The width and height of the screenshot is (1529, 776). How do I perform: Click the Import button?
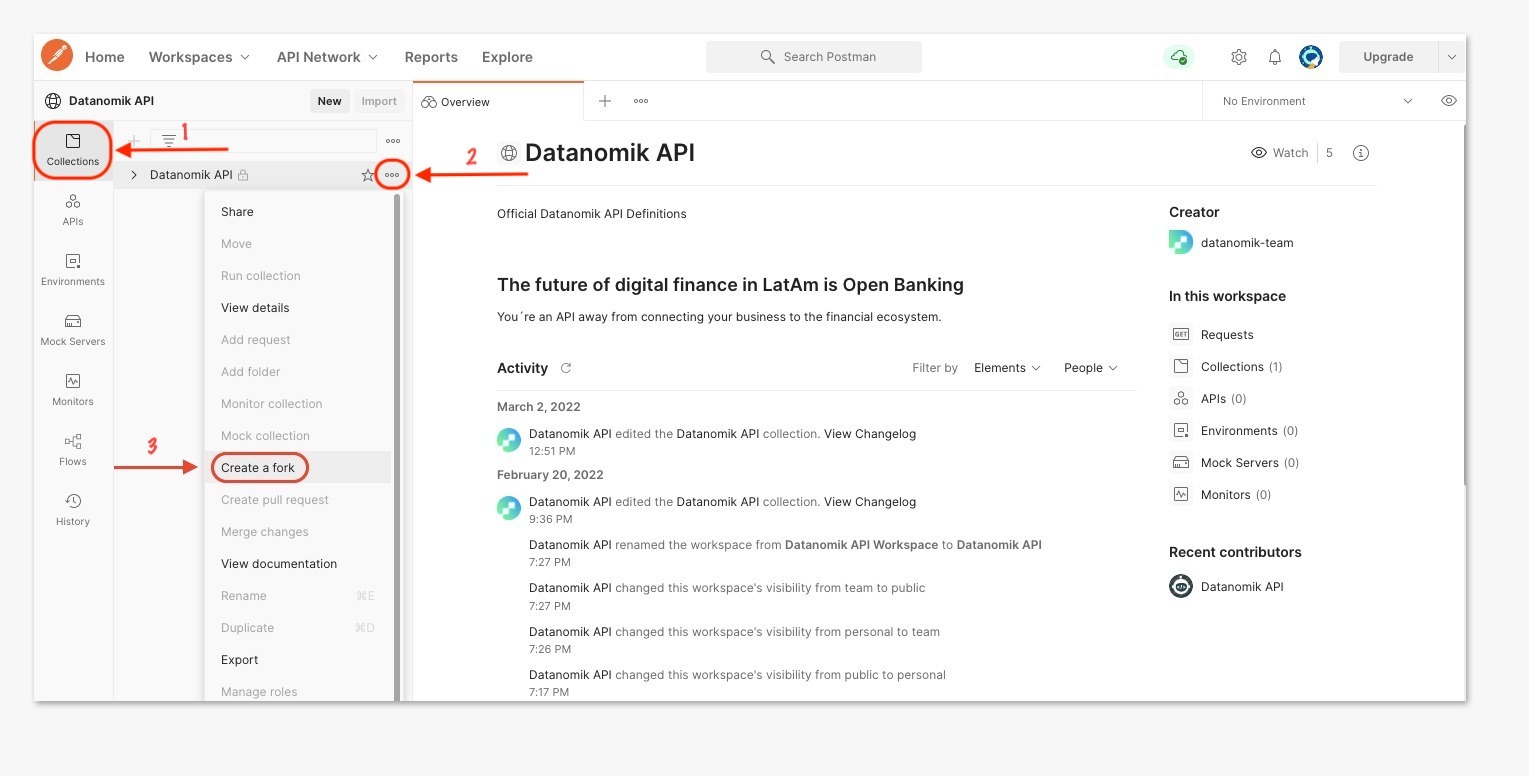pos(379,101)
